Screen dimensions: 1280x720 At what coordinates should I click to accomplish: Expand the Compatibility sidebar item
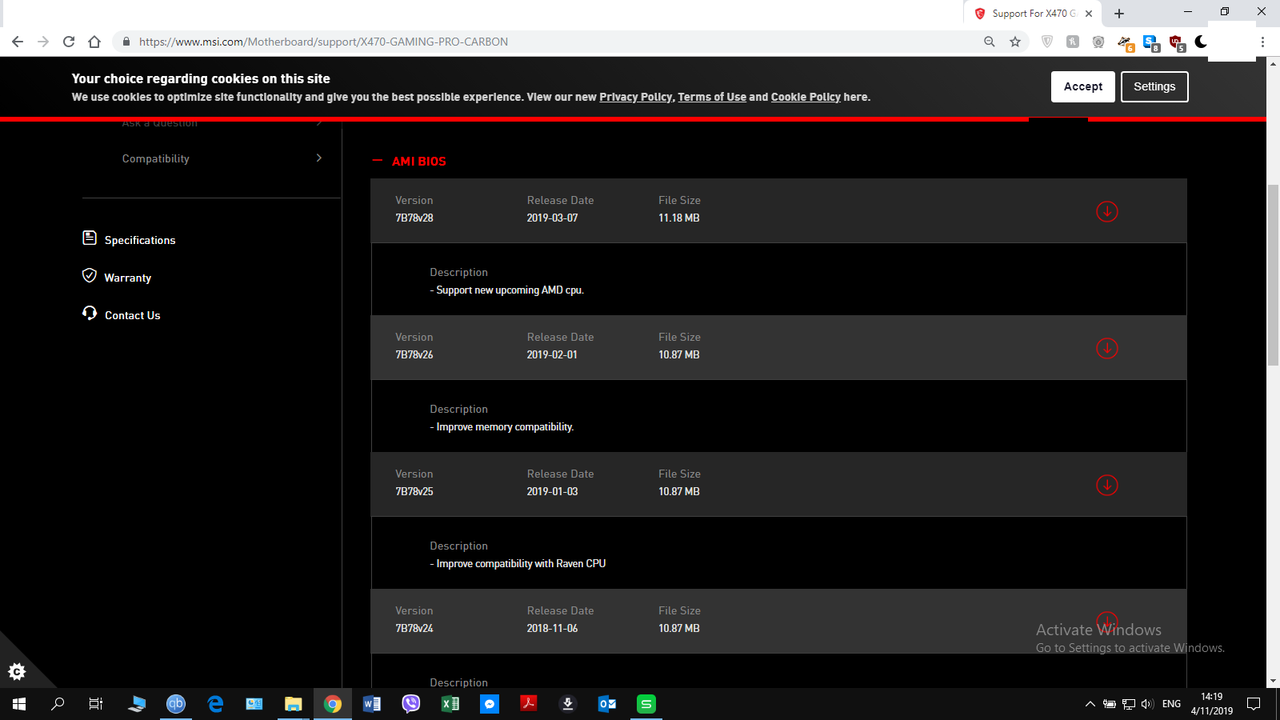click(319, 158)
